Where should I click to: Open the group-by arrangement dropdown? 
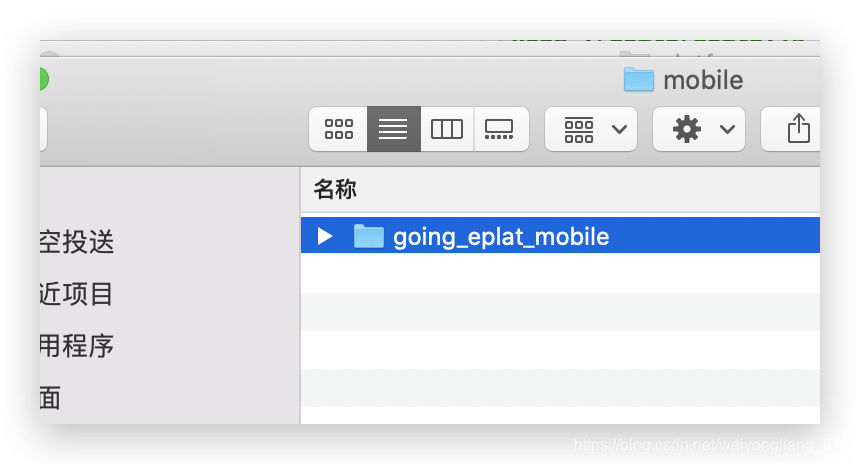click(591, 129)
